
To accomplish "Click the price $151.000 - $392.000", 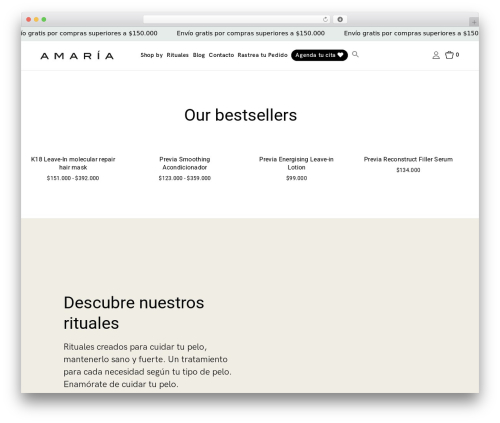I will coord(73,178).
